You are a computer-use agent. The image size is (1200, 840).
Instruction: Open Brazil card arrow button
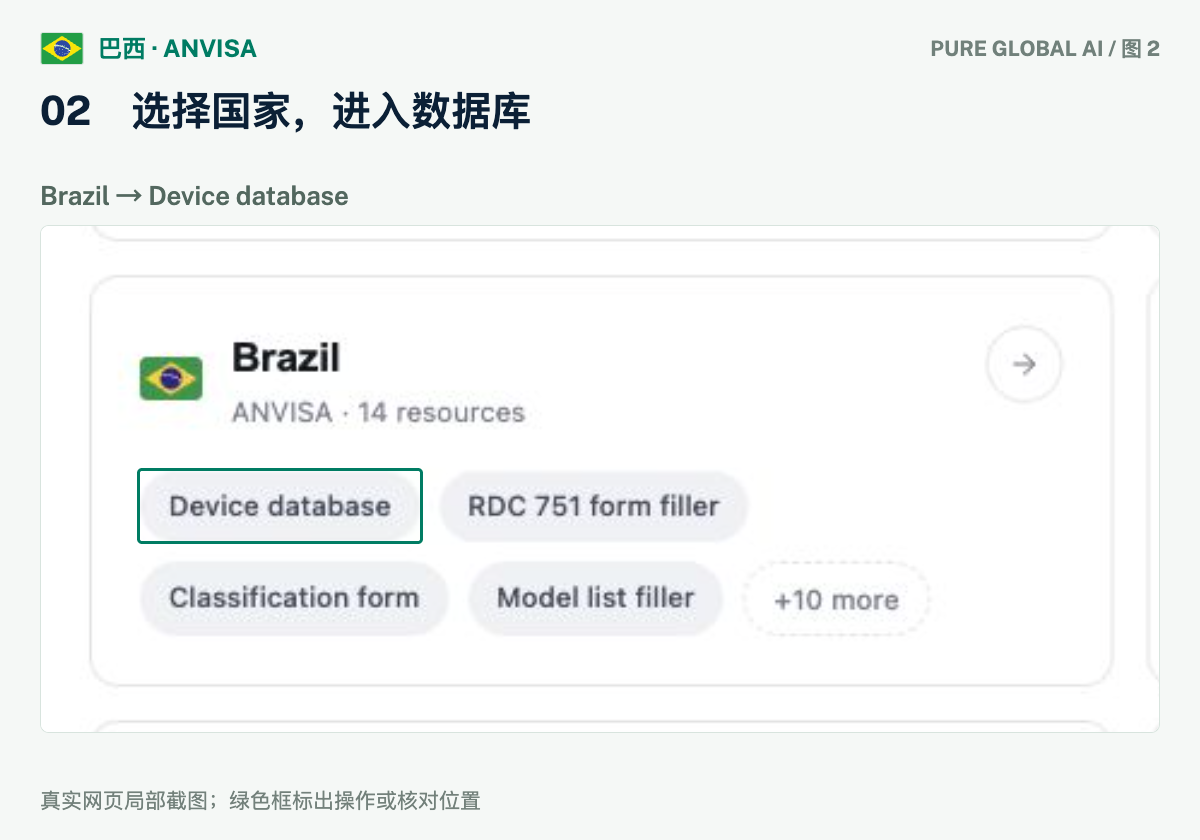[x=1024, y=365]
